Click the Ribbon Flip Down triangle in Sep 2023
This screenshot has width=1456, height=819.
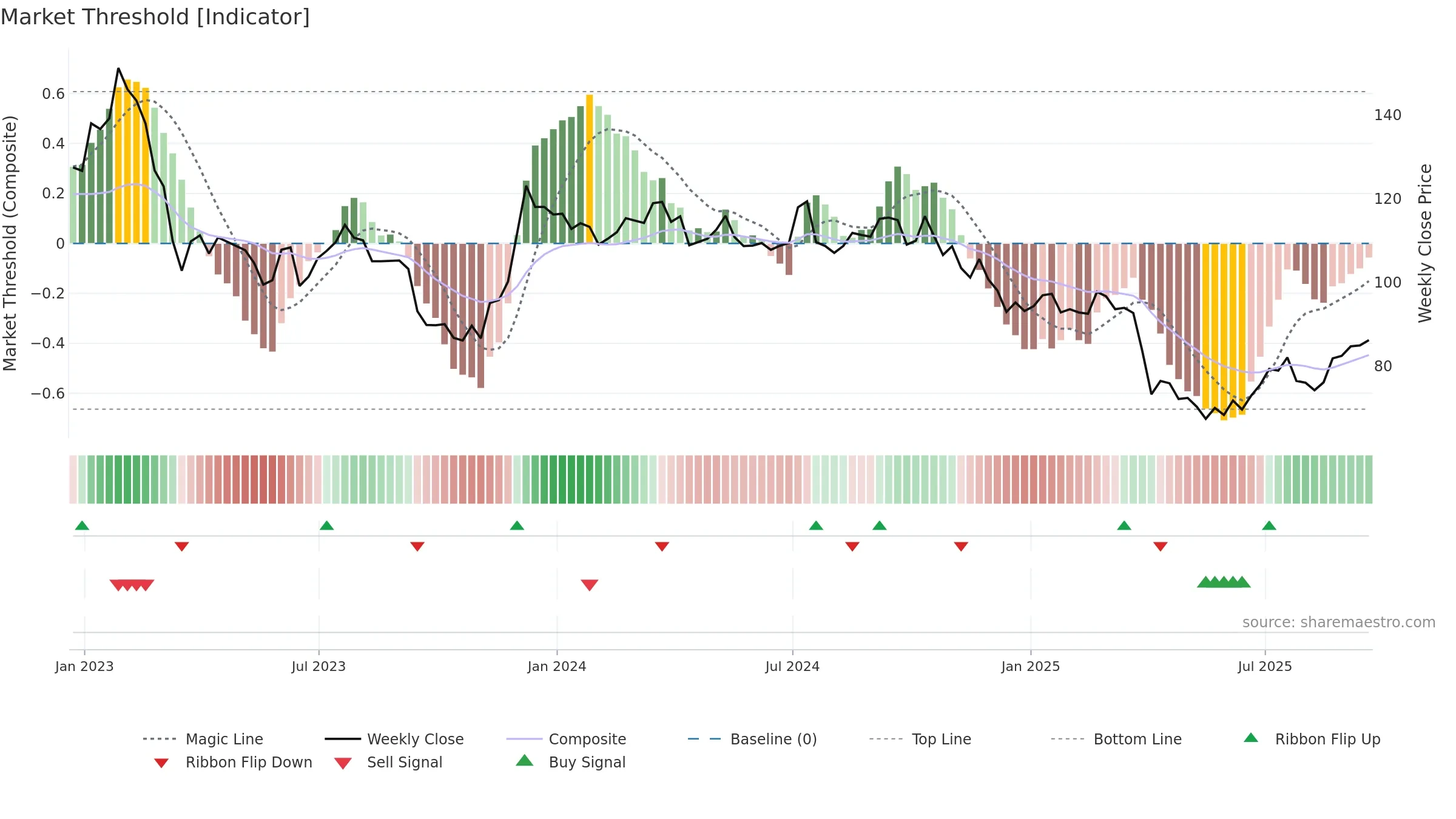click(x=417, y=547)
